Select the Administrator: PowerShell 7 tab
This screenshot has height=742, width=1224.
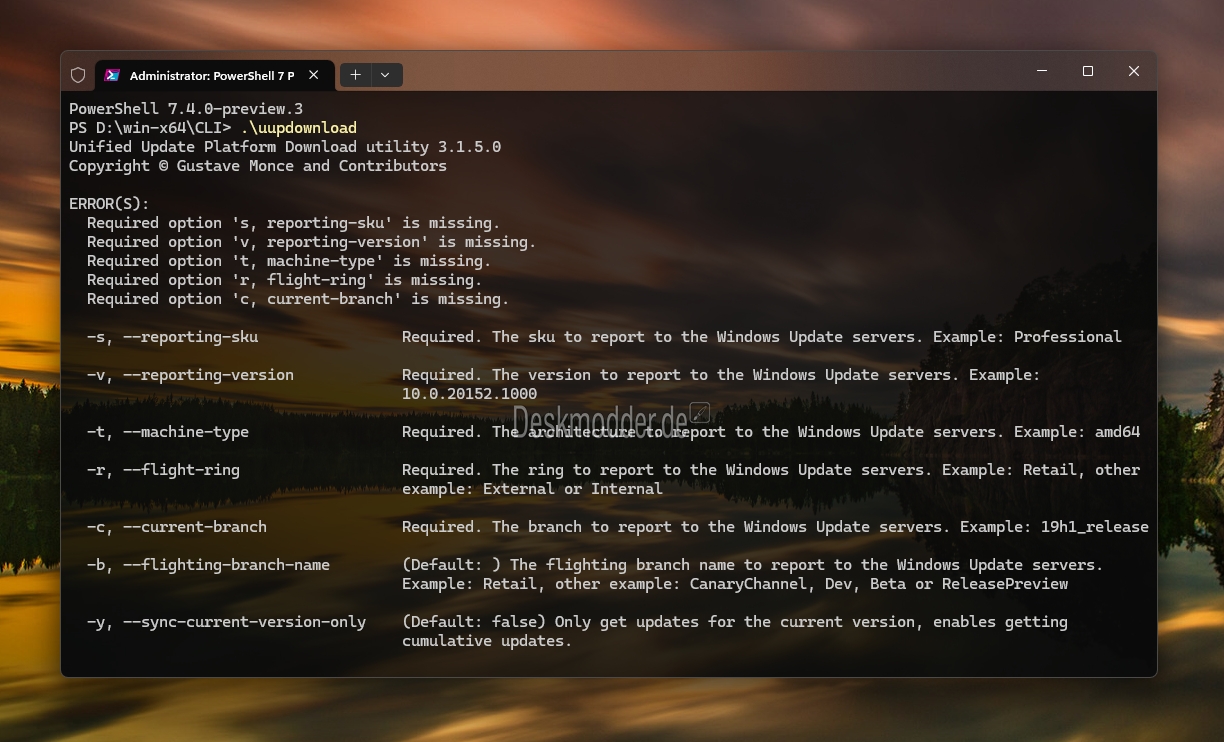[x=212, y=75]
